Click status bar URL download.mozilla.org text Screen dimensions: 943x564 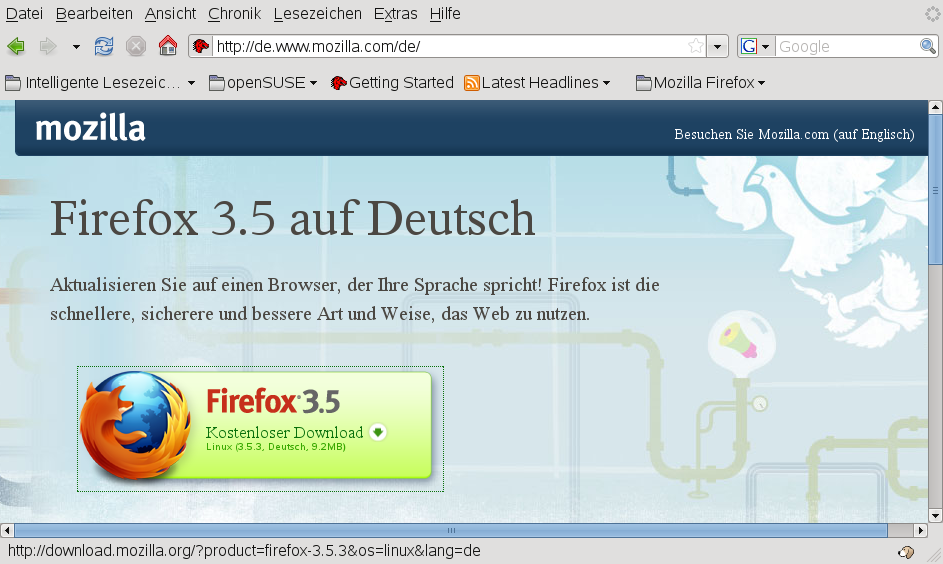[244, 551]
